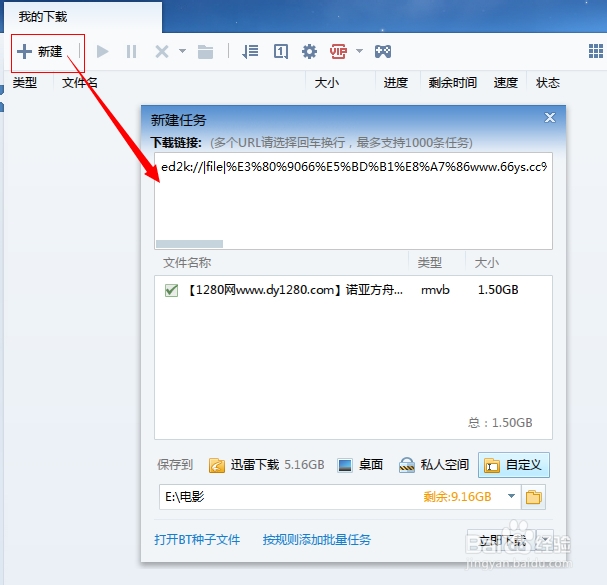Image resolution: width=607 pixels, height=585 pixels.
Task: Click the horizontal scrollbar in link box
Action: pos(189,244)
